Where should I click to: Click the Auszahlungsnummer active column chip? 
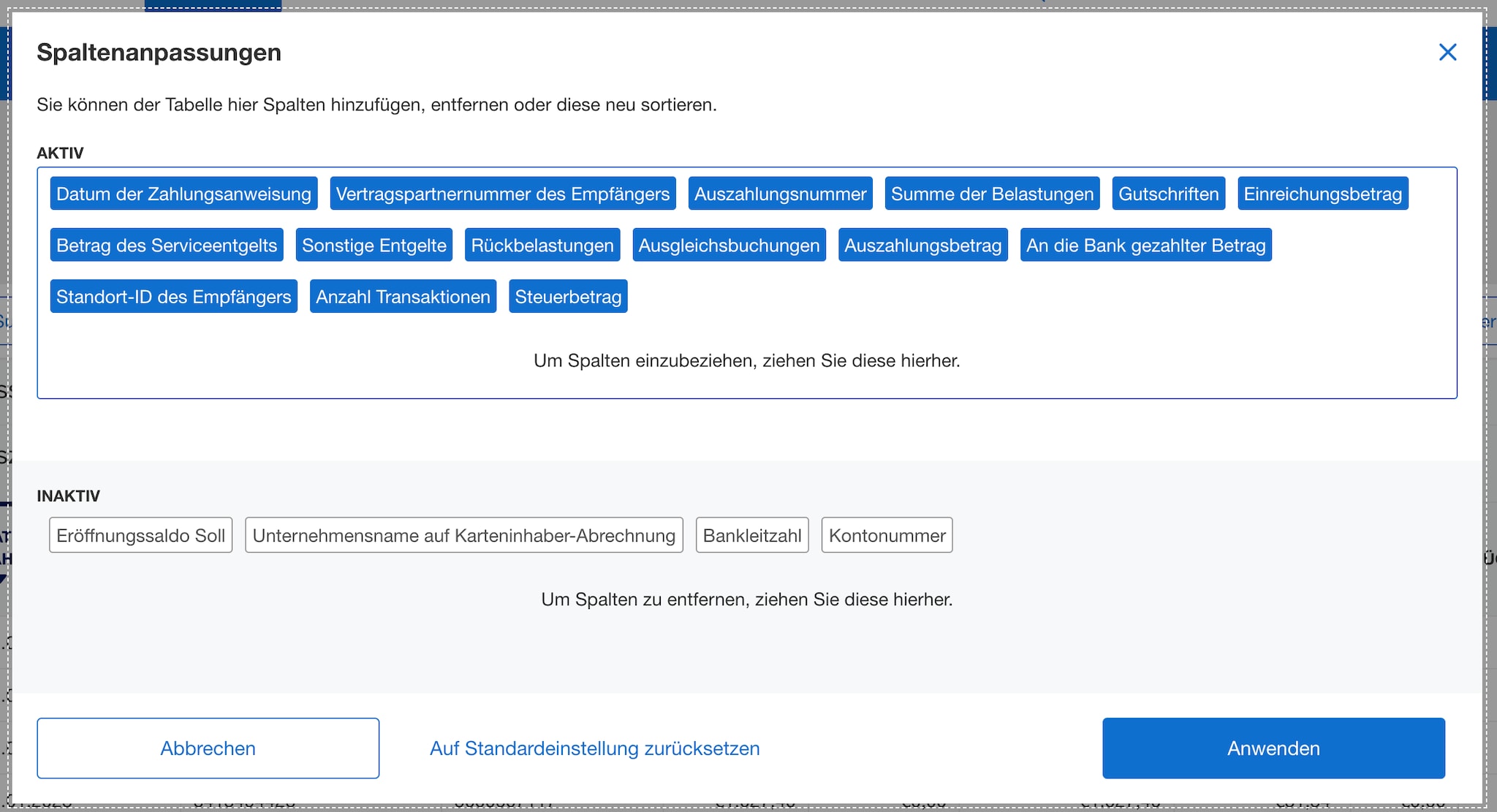(780, 194)
